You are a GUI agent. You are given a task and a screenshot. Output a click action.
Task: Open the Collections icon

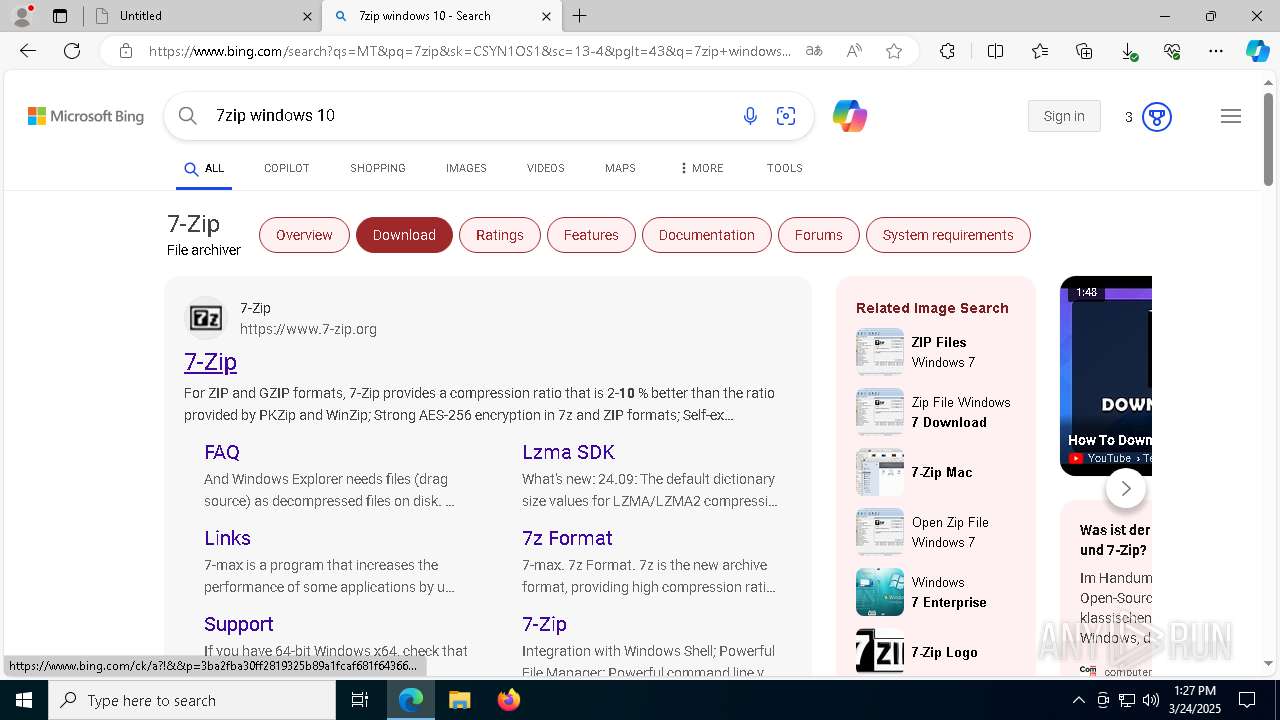point(1084,51)
